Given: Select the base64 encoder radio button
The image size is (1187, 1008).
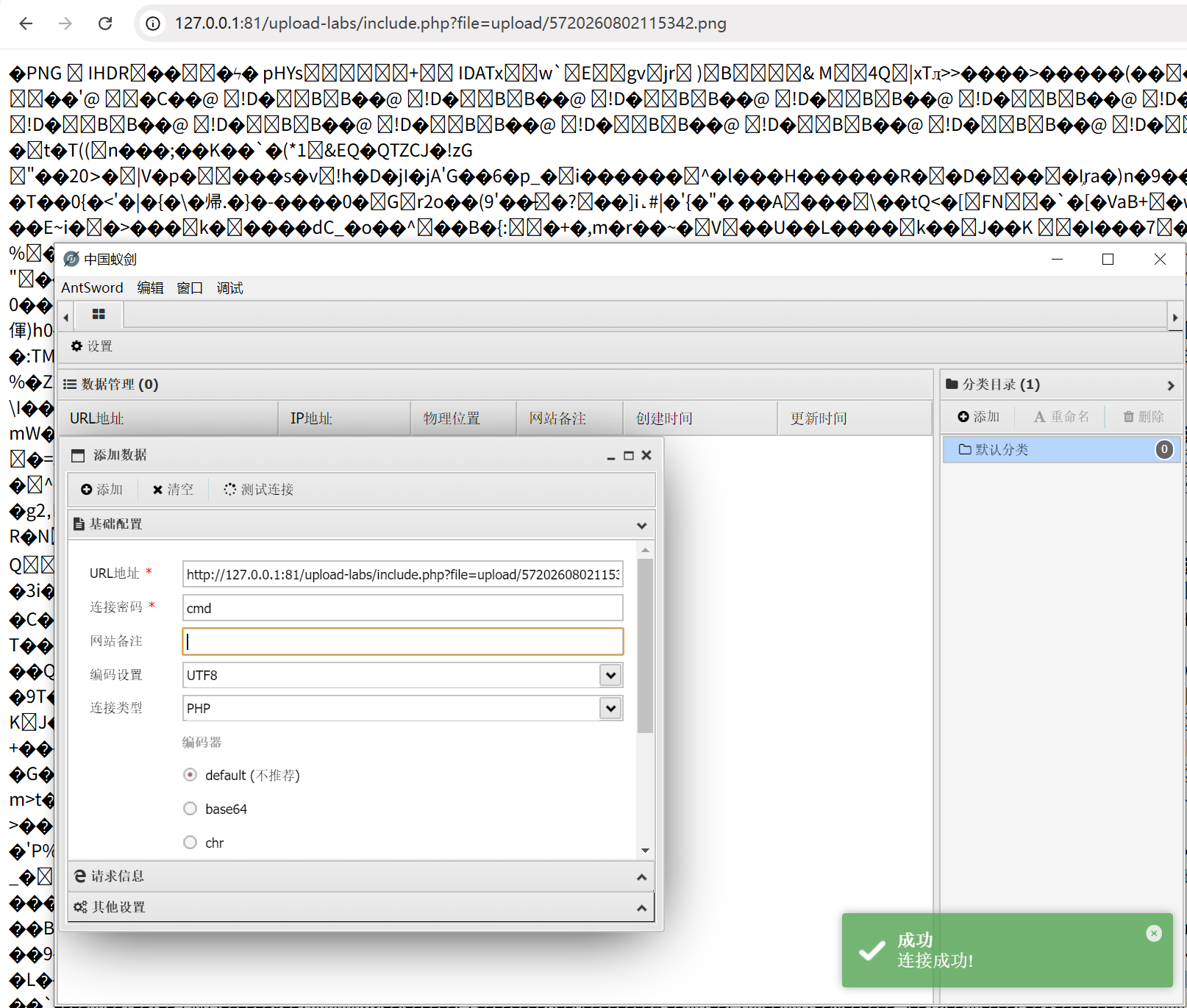Looking at the screenshot, I should (x=190, y=809).
